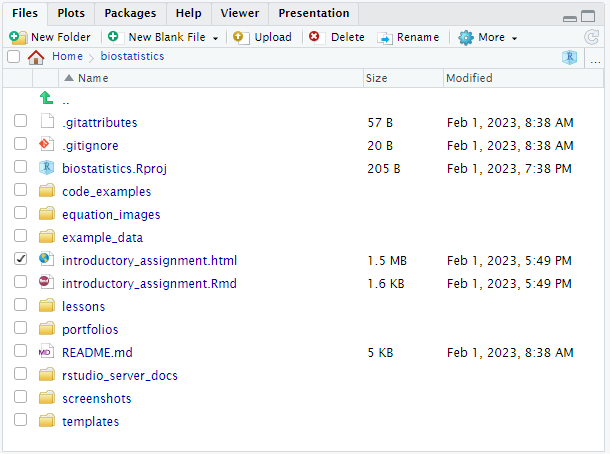Open the More gear menu
Screen dimensions: 610x454
pos(488,37)
